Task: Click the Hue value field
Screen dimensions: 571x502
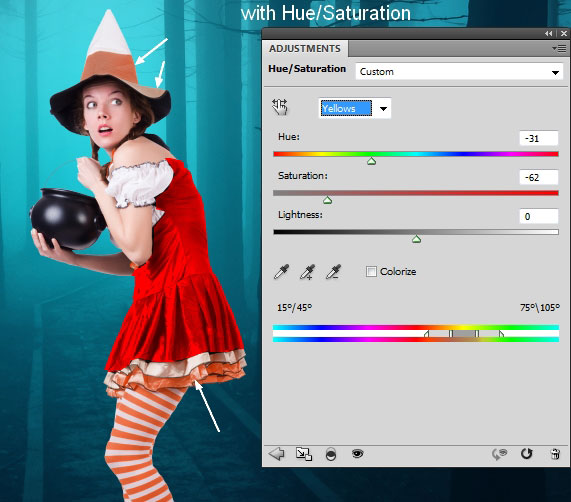Action: (539, 138)
